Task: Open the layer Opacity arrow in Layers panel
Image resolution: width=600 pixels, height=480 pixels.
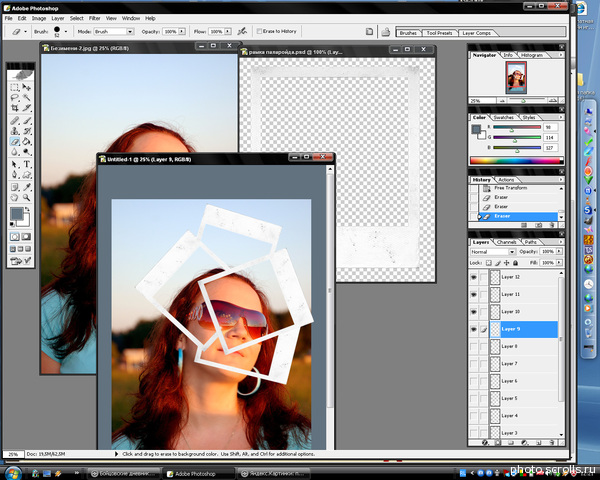Action: (559, 251)
